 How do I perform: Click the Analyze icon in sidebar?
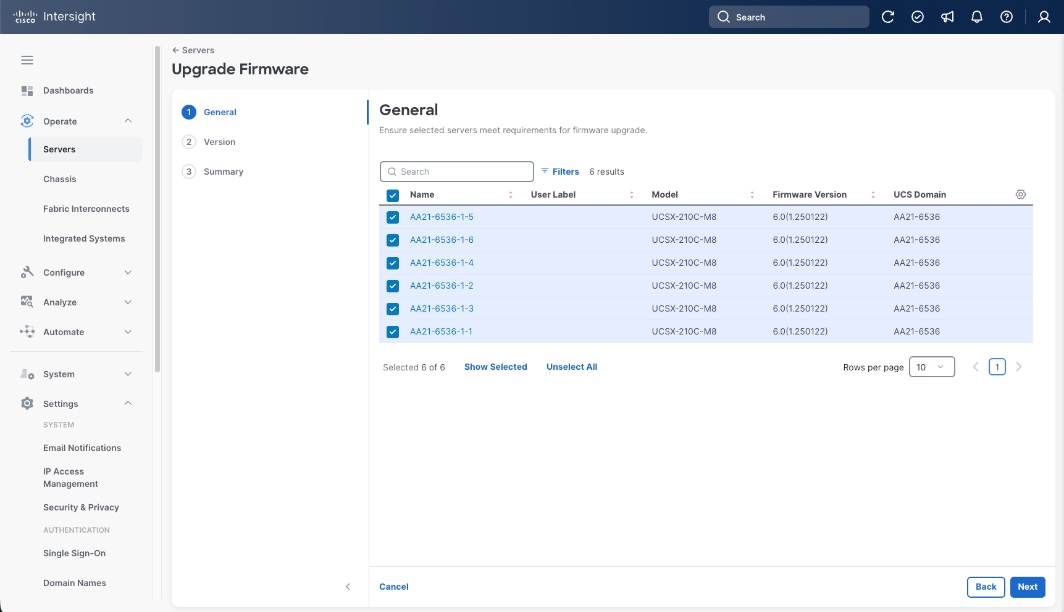point(27,302)
